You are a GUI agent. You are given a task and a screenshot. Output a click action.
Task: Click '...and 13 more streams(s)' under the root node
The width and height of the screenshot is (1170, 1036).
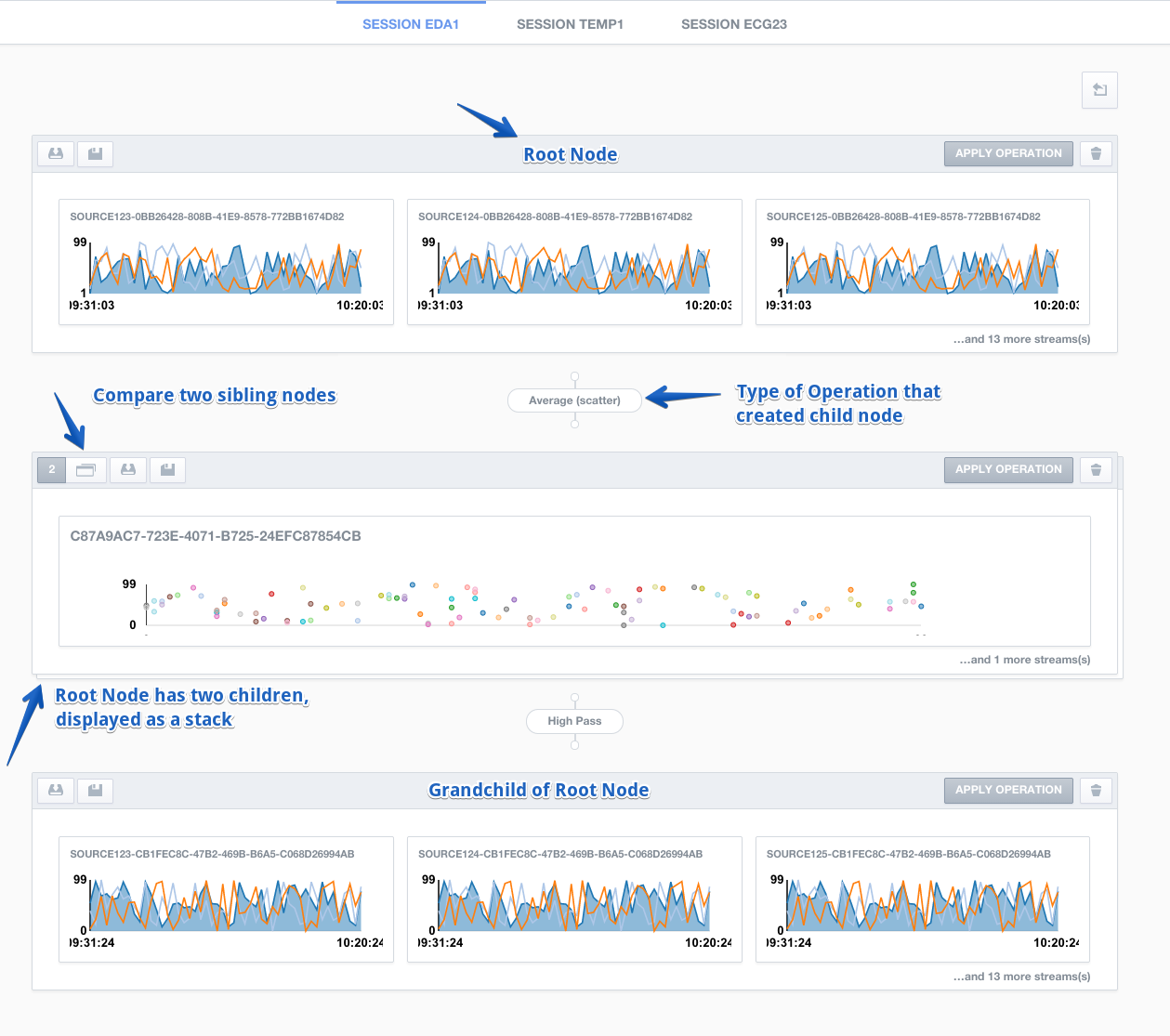[1021, 339]
